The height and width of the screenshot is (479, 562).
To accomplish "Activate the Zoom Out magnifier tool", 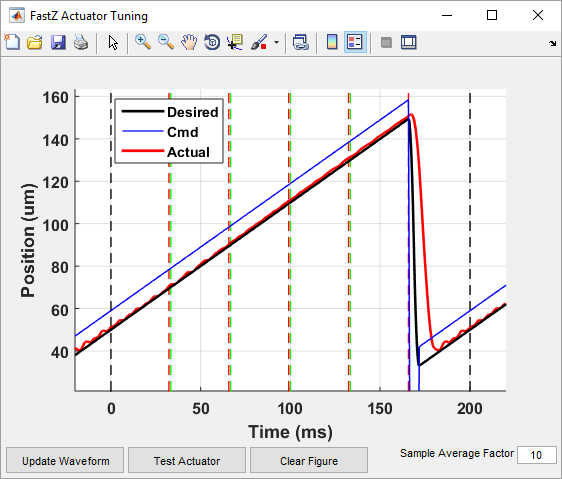I will tap(166, 42).
